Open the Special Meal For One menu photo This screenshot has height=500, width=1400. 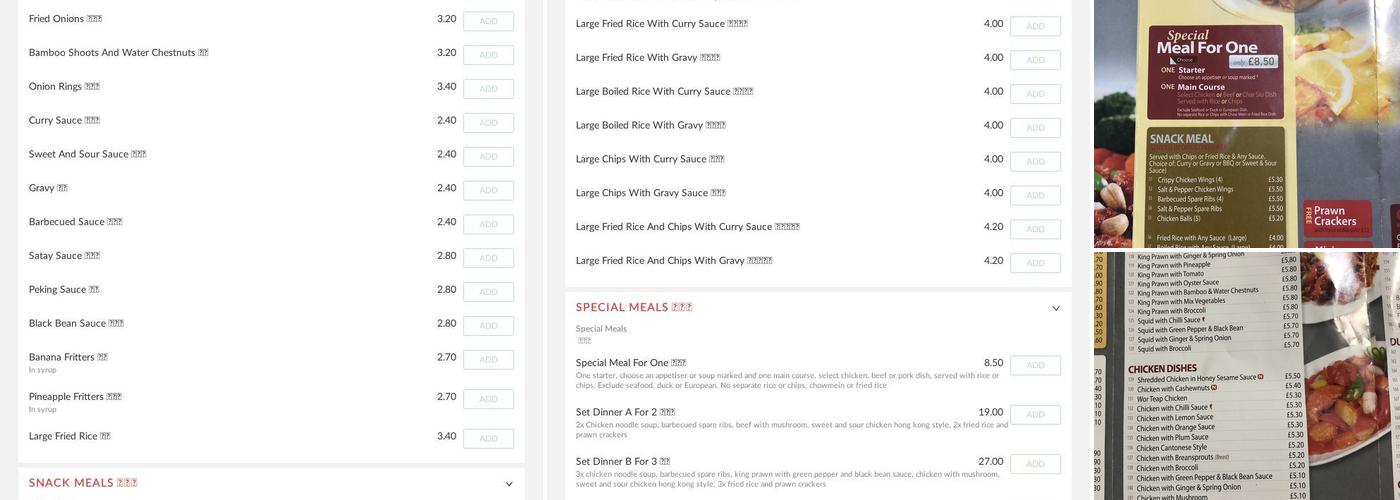click(x=1246, y=124)
